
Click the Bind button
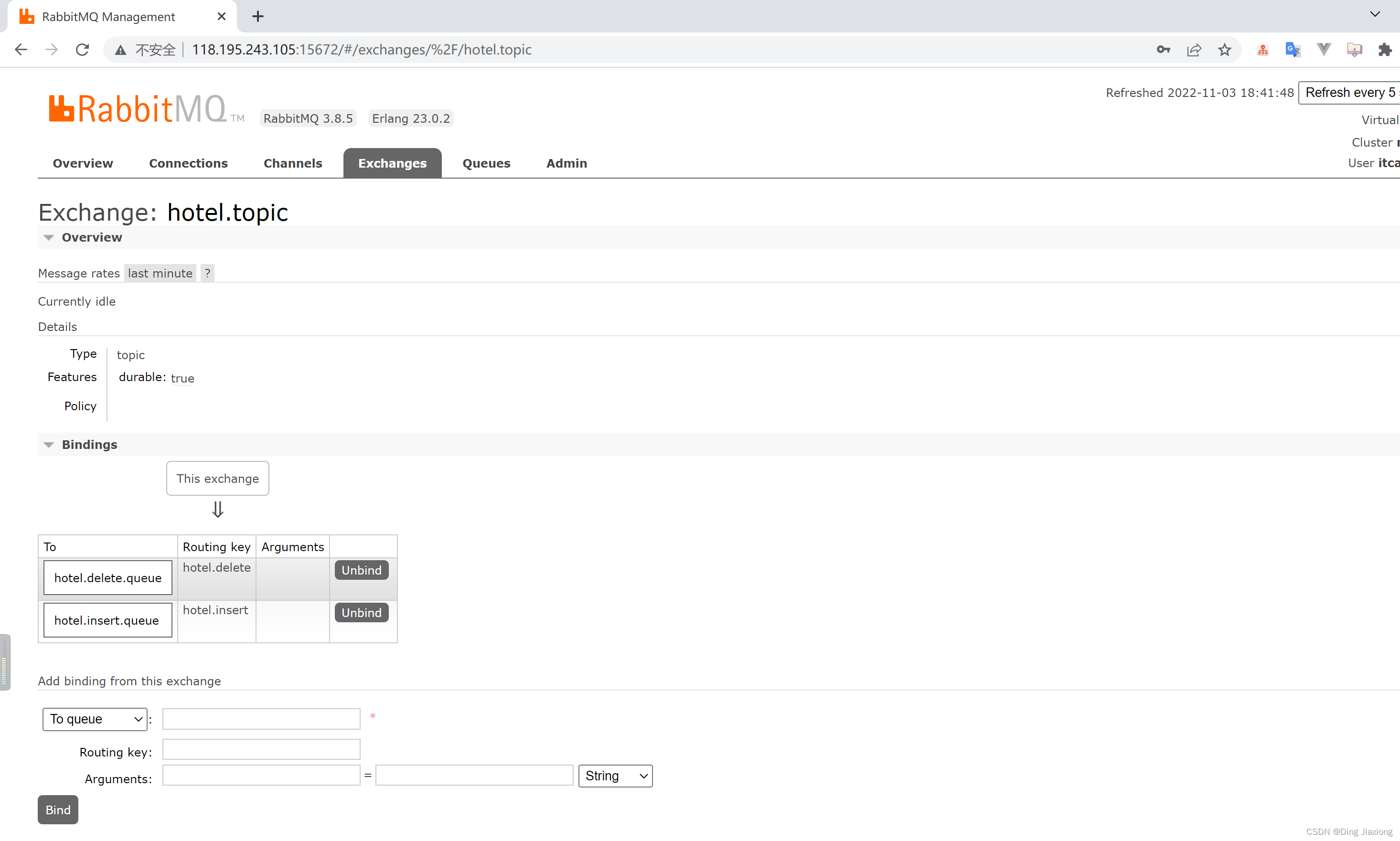pos(58,810)
